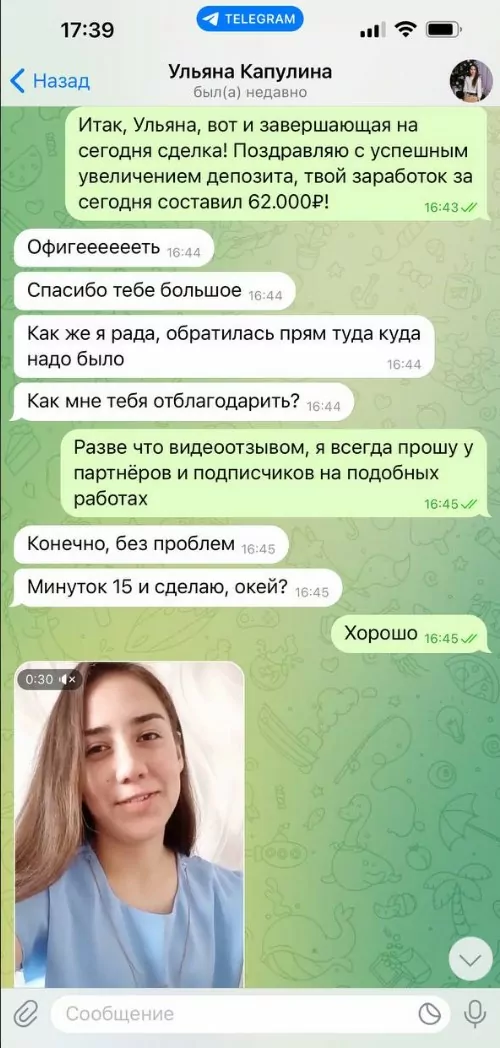
Task: Play the 0:30 video message
Action: click(x=129, y=825)
